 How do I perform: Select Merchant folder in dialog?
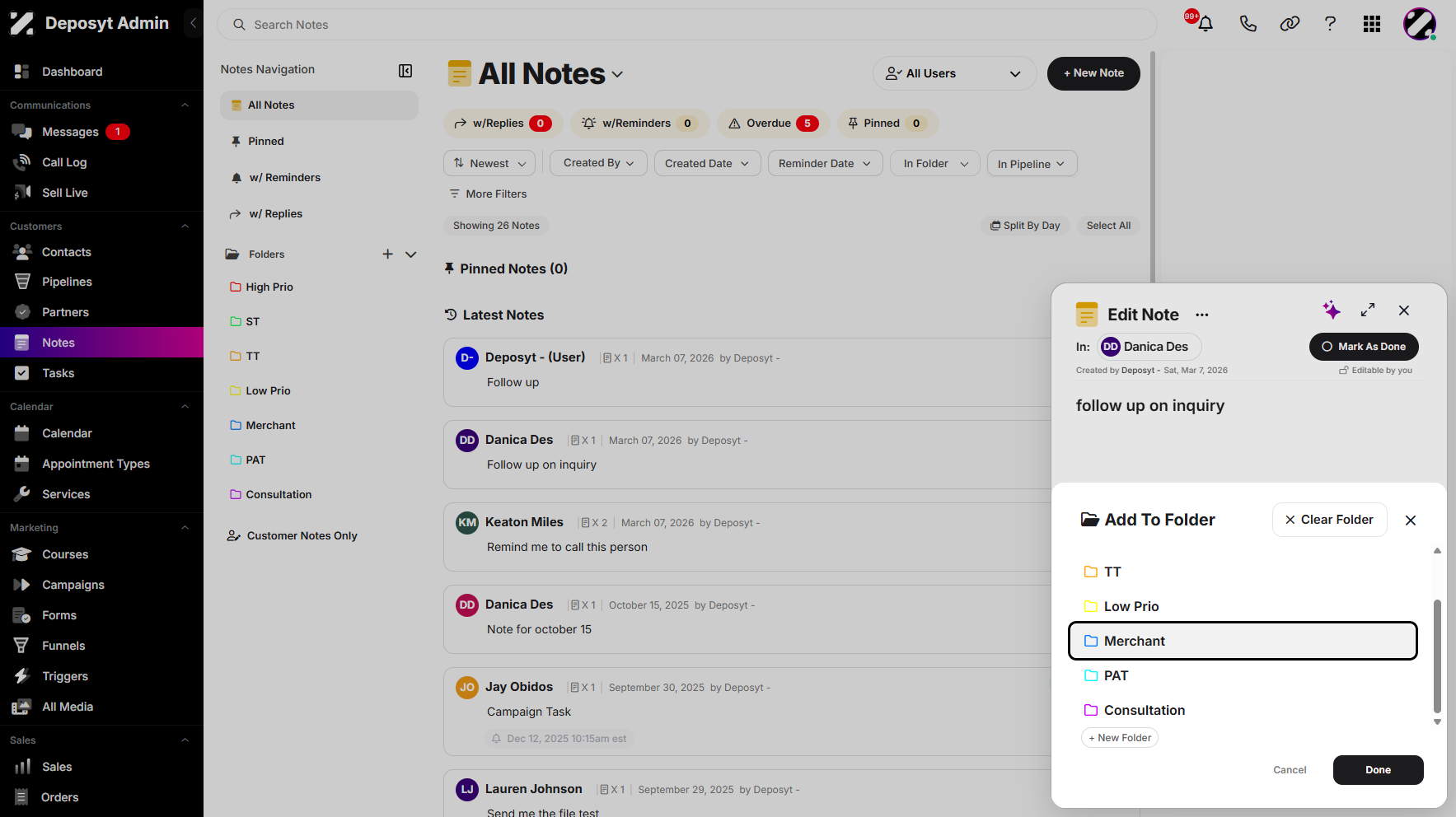1243,641
